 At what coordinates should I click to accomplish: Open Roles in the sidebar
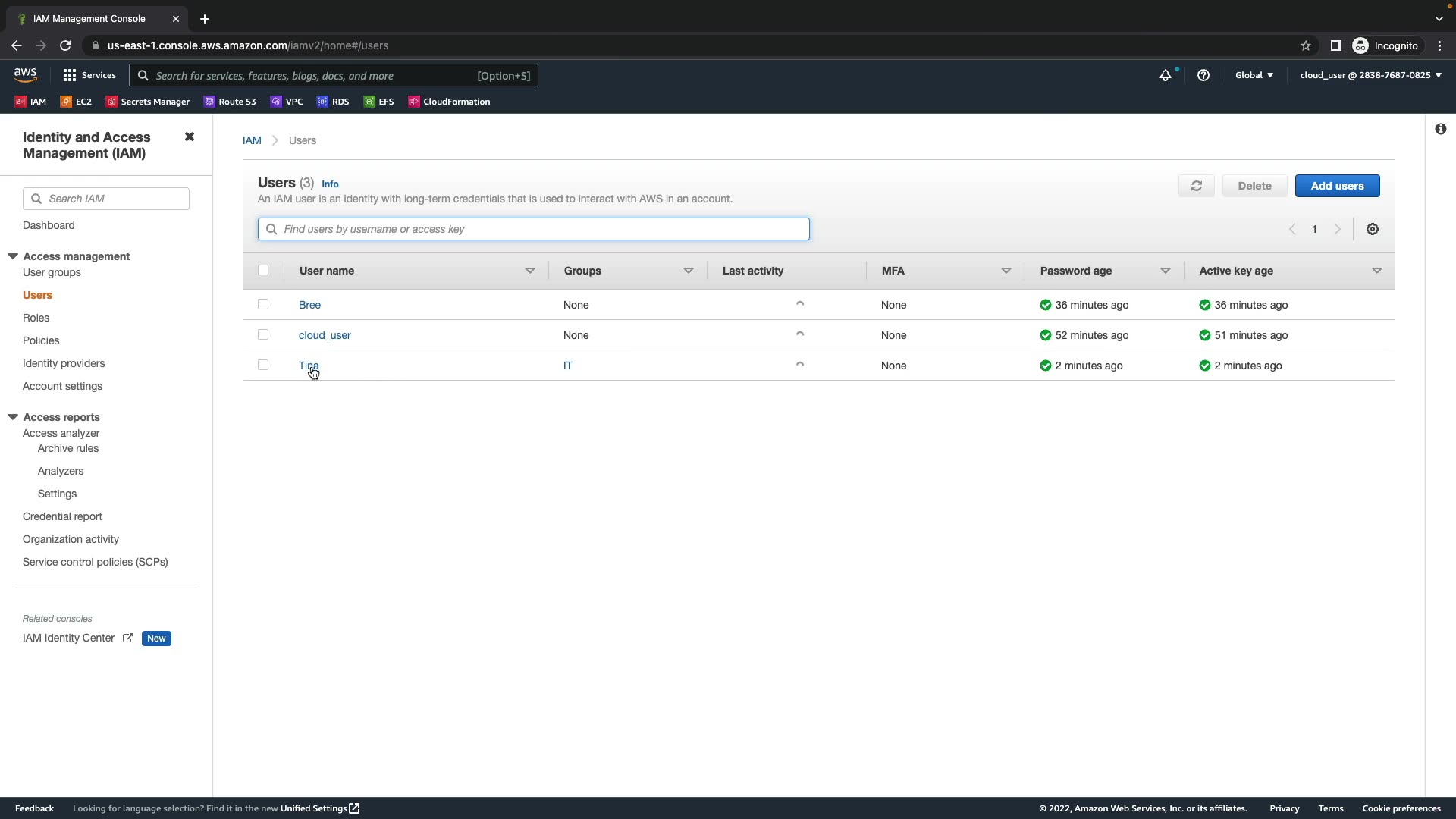[36, 318]
